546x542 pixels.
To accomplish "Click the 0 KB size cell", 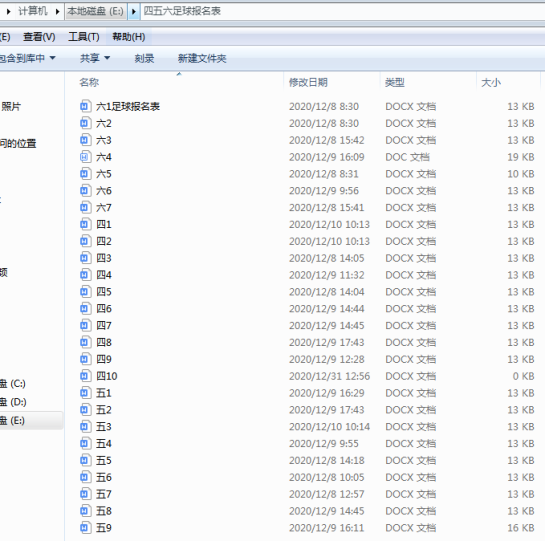I will [523, 376].
